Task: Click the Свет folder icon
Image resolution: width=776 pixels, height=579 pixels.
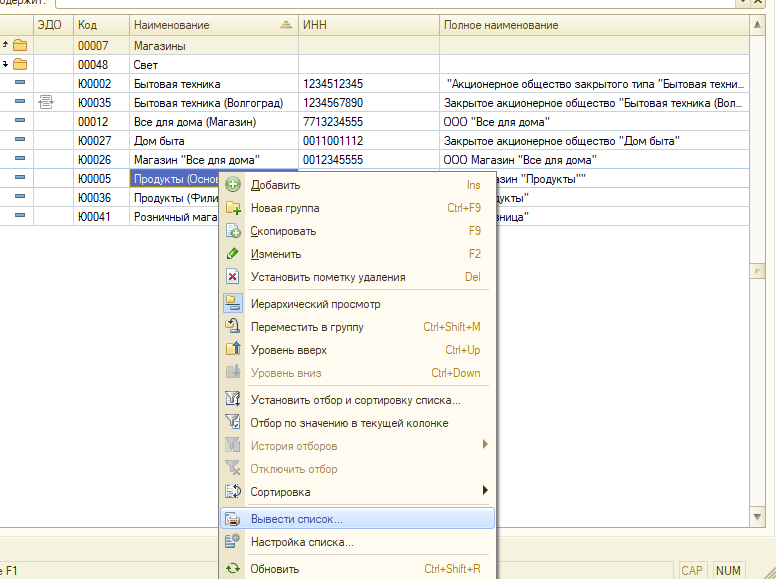Action: (20, 64)
